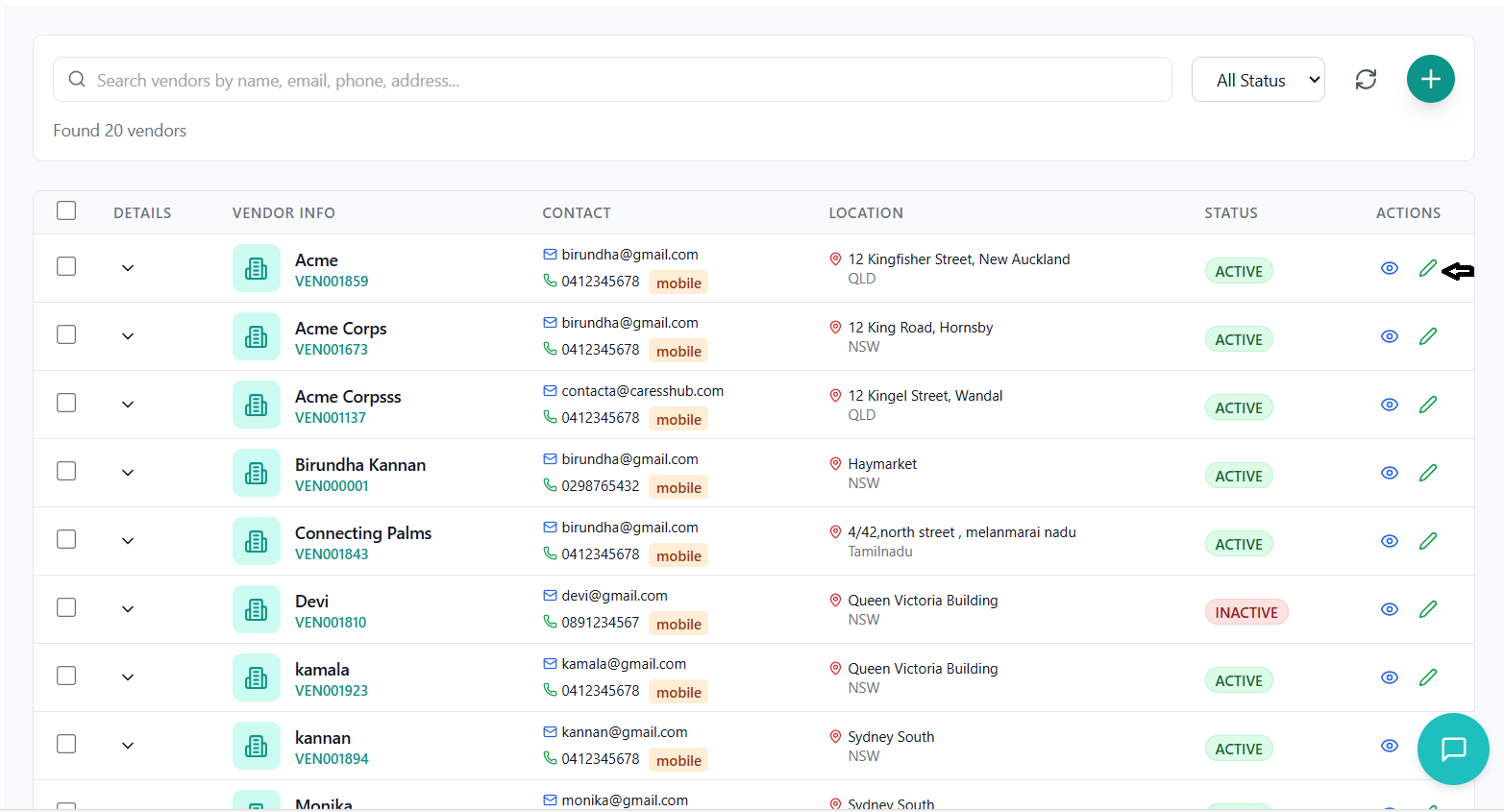Click the ACTIVE badge on Connecting Palms
Viewport: 1504px width, 812px height.
1238,543
